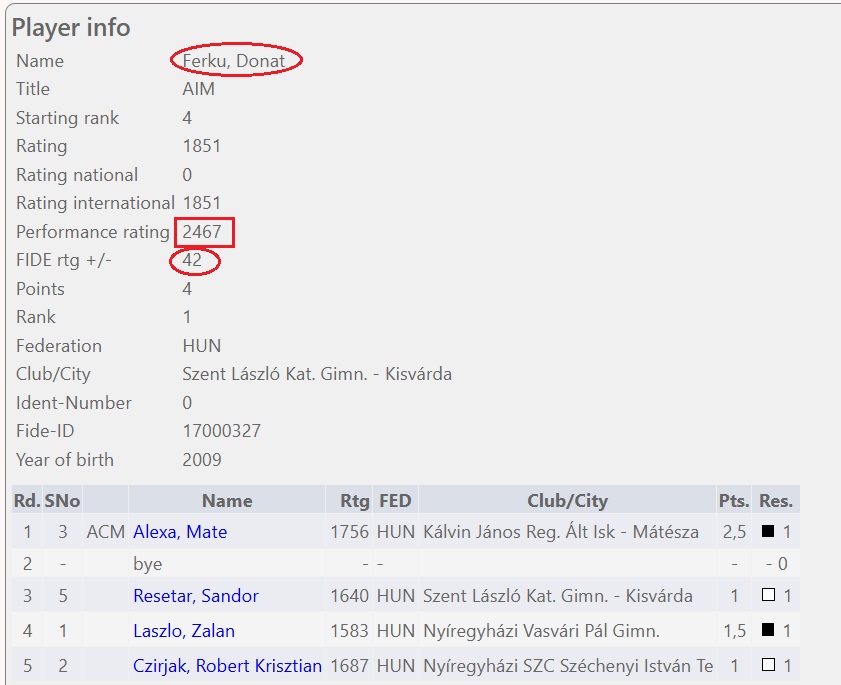841x685 pixels.
Task: Open the Resetar, Sandor player link
Action: 196,596
